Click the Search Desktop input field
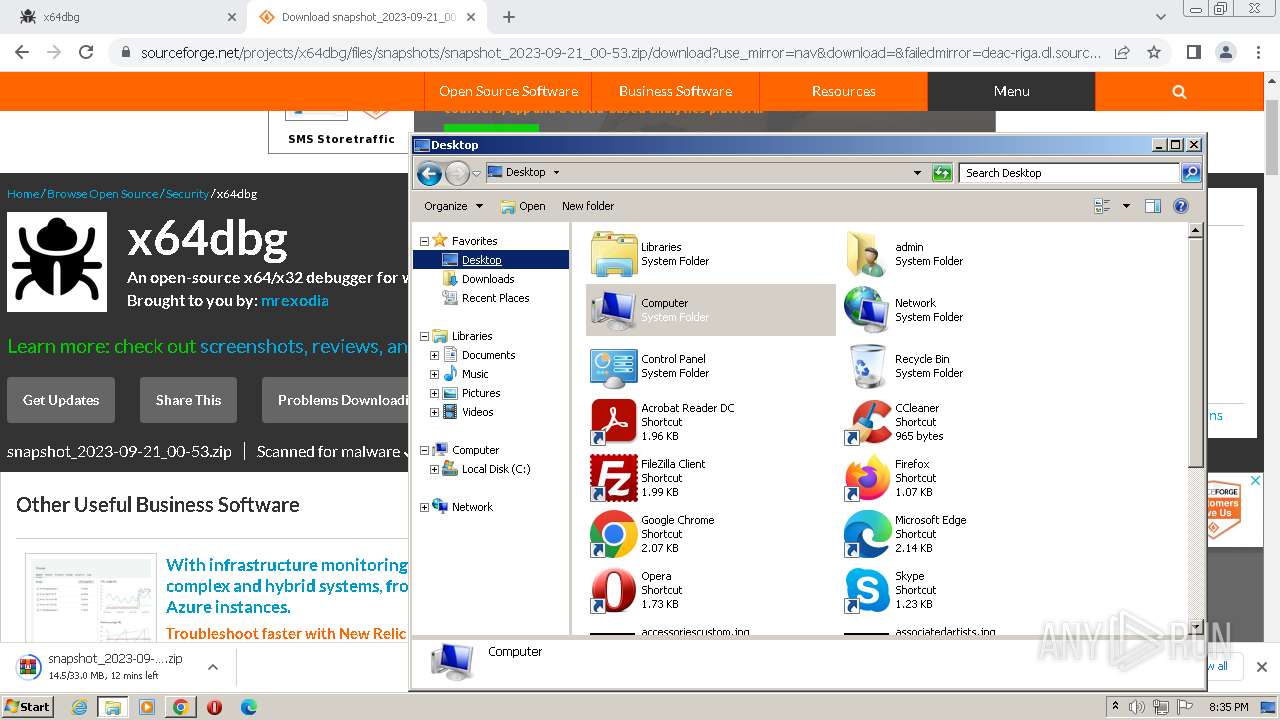The height and width of the screenshot is (720, 1280). point(1068,173)
